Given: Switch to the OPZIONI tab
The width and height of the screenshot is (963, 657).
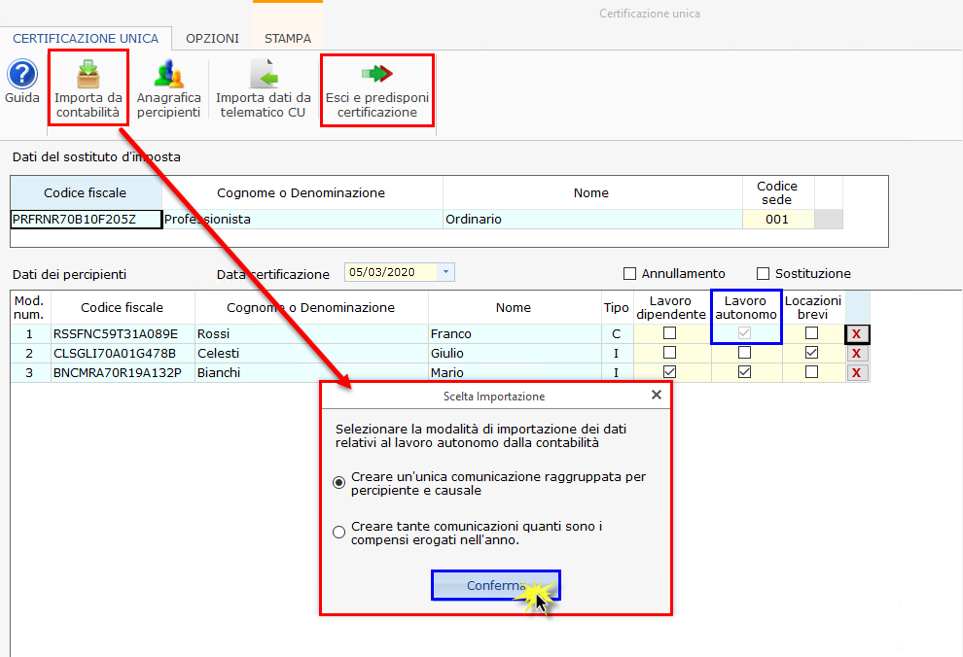Looking at the screenshot, I should point(212,38).
